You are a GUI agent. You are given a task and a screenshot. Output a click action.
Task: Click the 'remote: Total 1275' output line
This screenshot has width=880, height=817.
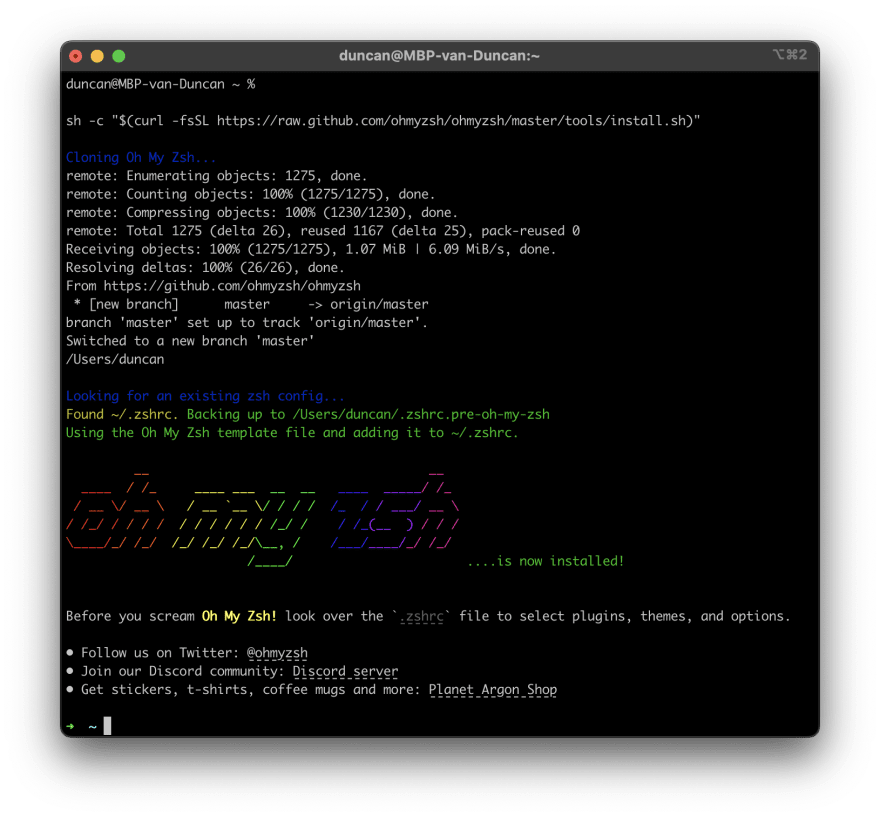click(323, 231)
